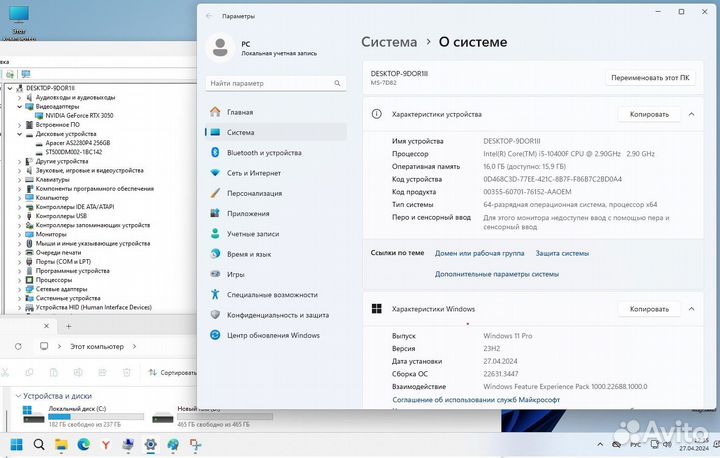Click info icon beside Характеристики устройства
Screen dimensions: 720x458
pyautogui.click(x=377, y=114)
